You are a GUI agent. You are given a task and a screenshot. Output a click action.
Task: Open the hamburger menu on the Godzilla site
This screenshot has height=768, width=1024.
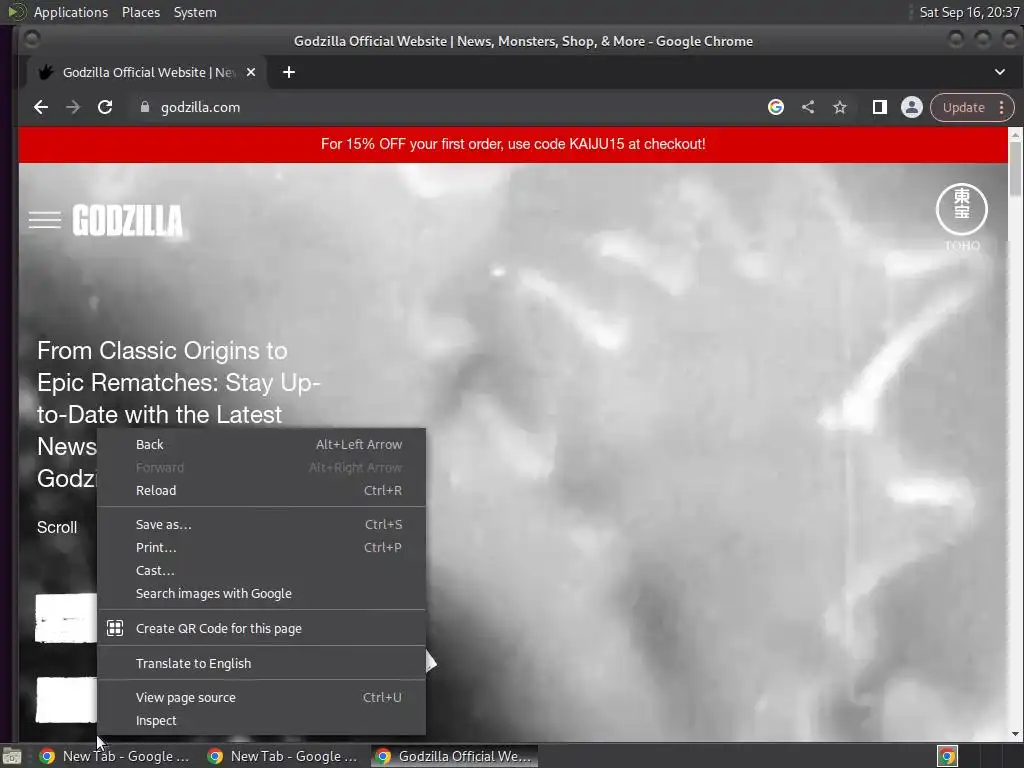click(x=45, y=220)
